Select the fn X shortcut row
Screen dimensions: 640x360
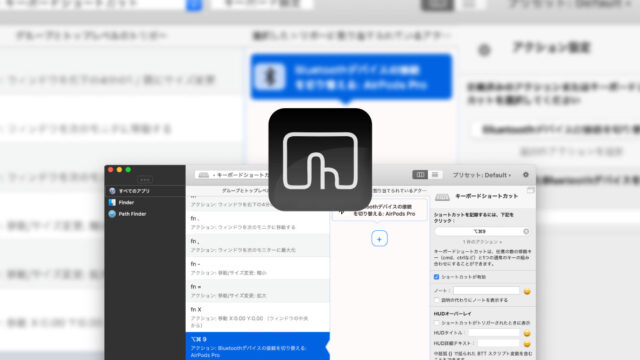(x=258, y=317)
